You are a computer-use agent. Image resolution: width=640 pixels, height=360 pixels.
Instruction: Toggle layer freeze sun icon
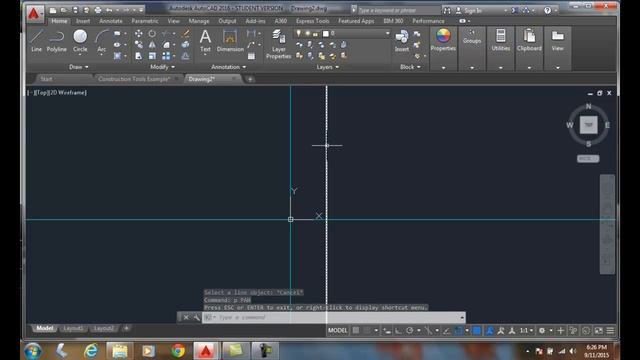[x=307, y=33]
